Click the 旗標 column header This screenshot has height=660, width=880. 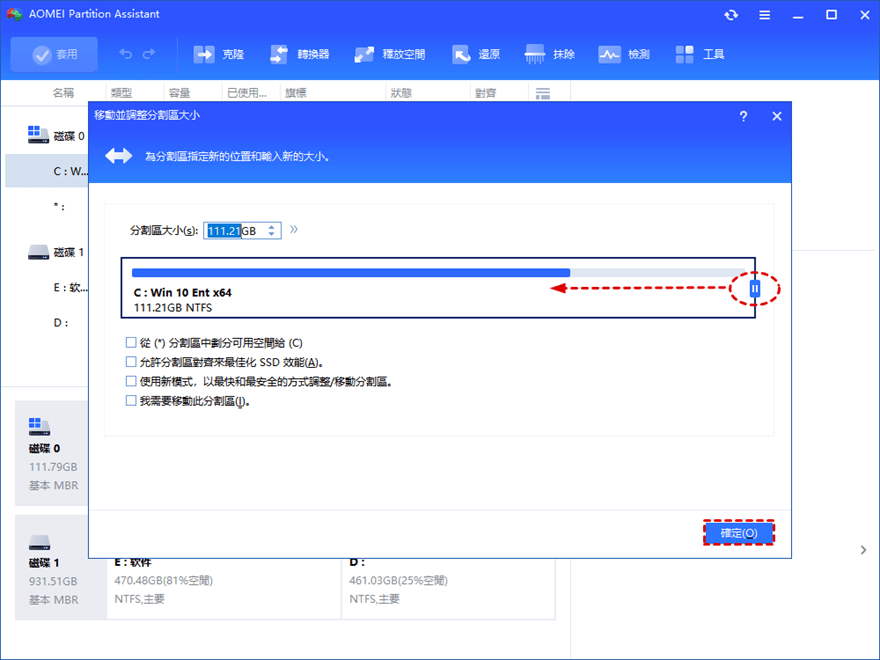pyautogui.click(x=295, y=93)
